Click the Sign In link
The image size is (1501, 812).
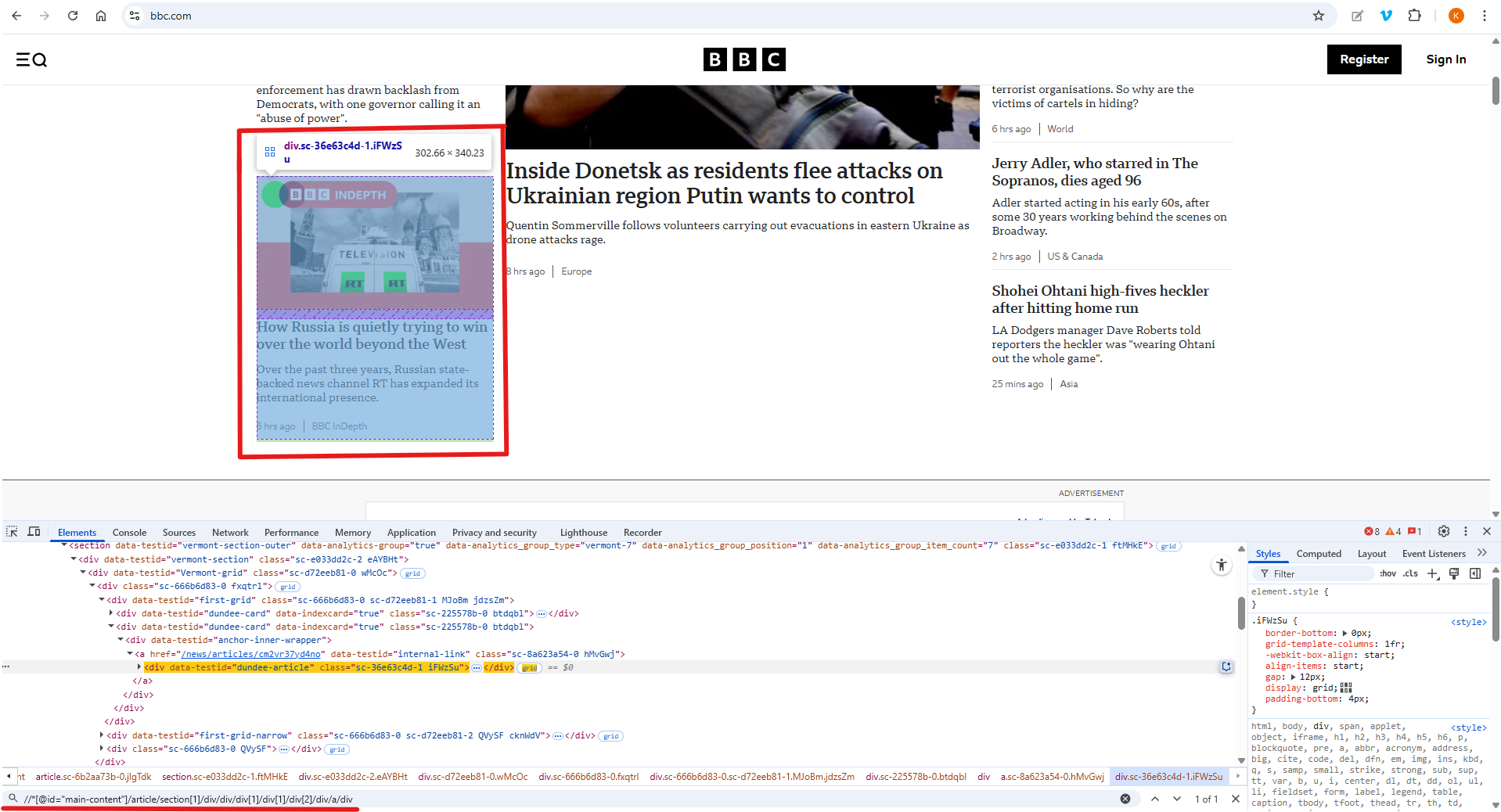point(1446,59)
